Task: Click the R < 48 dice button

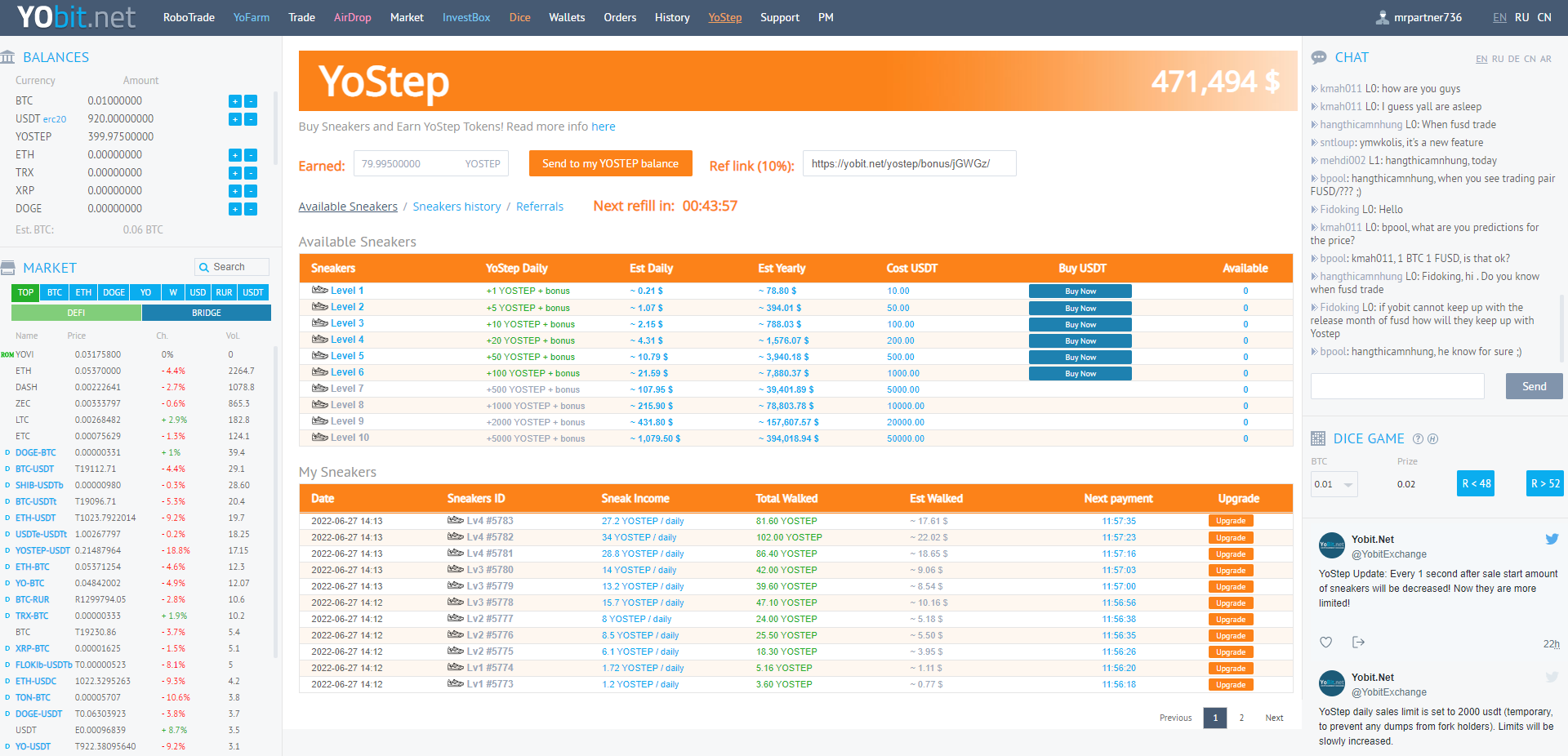Action: (x=1476, y=483)
